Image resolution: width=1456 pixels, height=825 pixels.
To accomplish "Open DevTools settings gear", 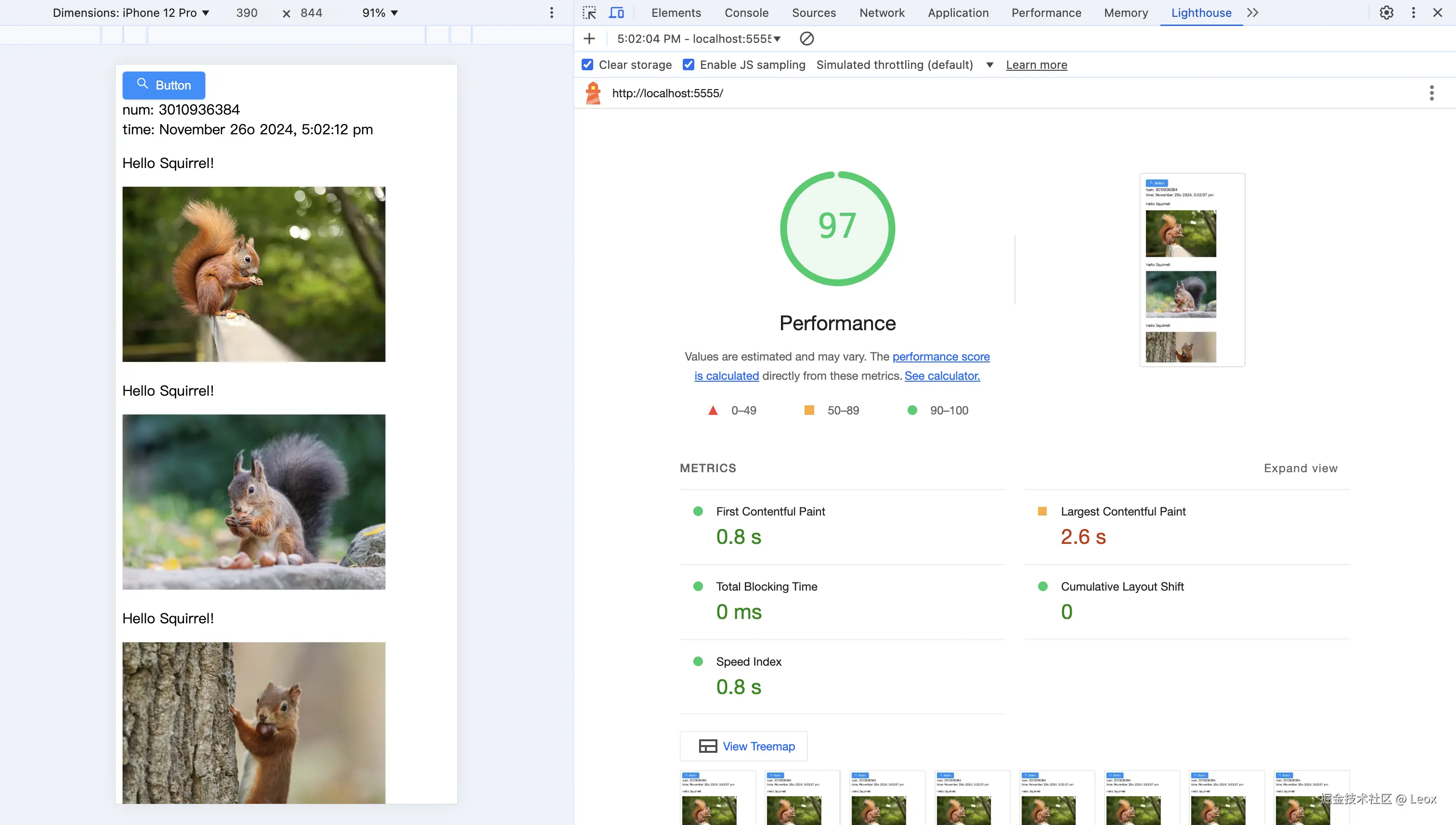I will 1386,13.
